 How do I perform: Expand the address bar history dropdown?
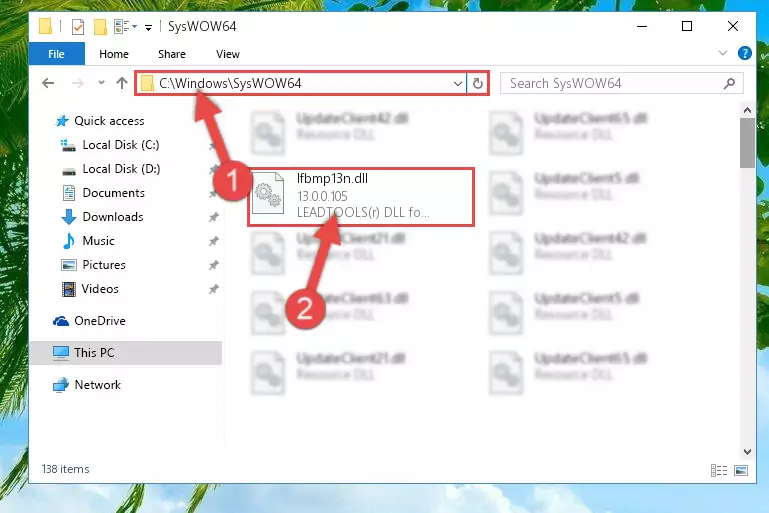coord(458,83)
